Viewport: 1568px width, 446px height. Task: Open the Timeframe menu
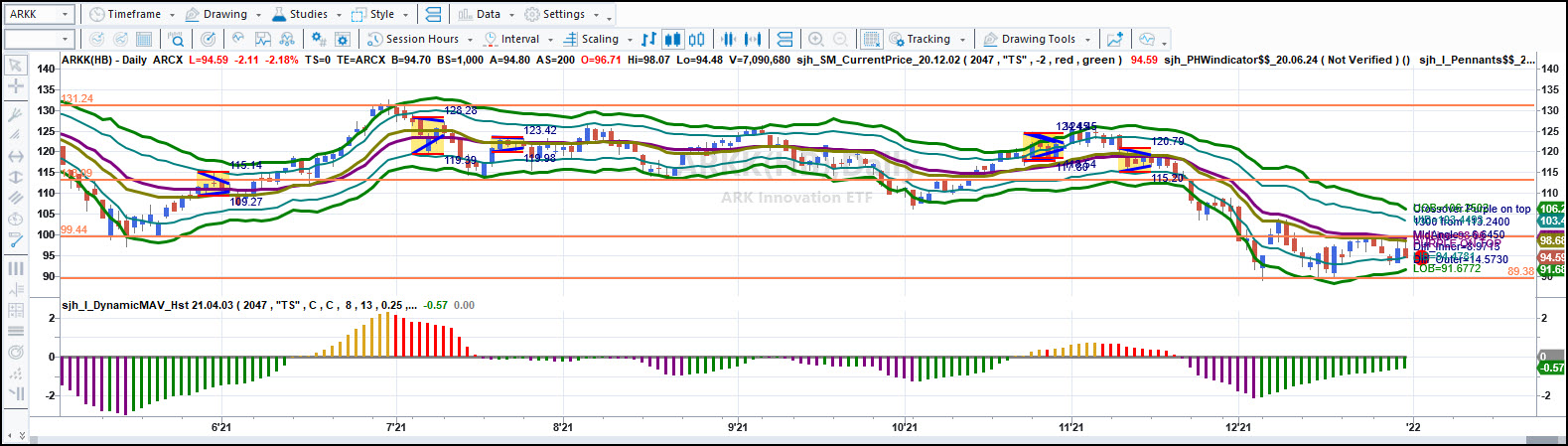coord(132,14)
